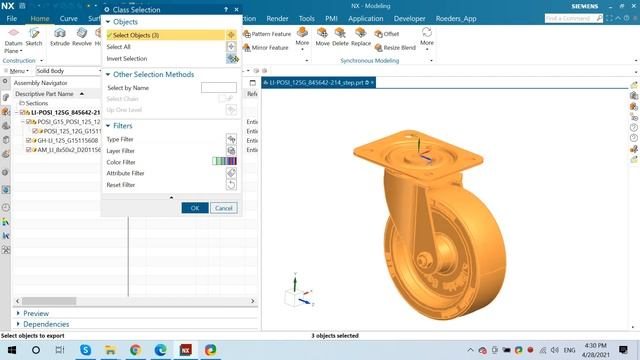The height and width of the screenshot is (360, 640).
Task: Expand the Preview panel
Action: [18, 313]
